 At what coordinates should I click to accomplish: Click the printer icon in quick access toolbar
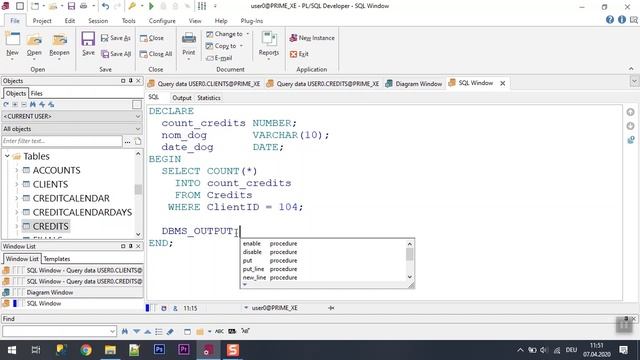pos(83,6)
